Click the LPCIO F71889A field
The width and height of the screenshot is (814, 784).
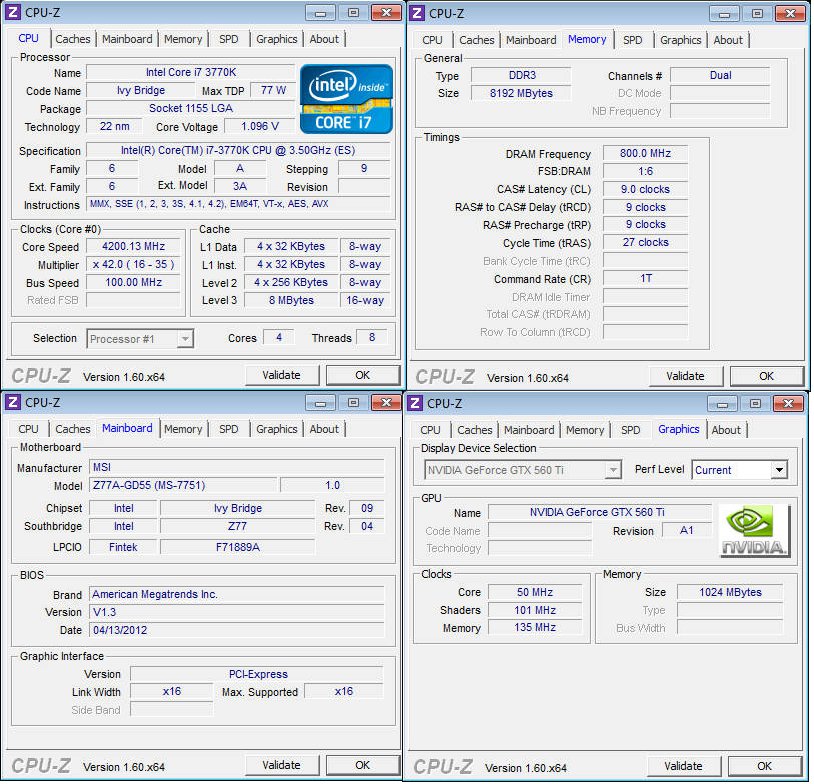pyautogui.click(x=237, y=547)
